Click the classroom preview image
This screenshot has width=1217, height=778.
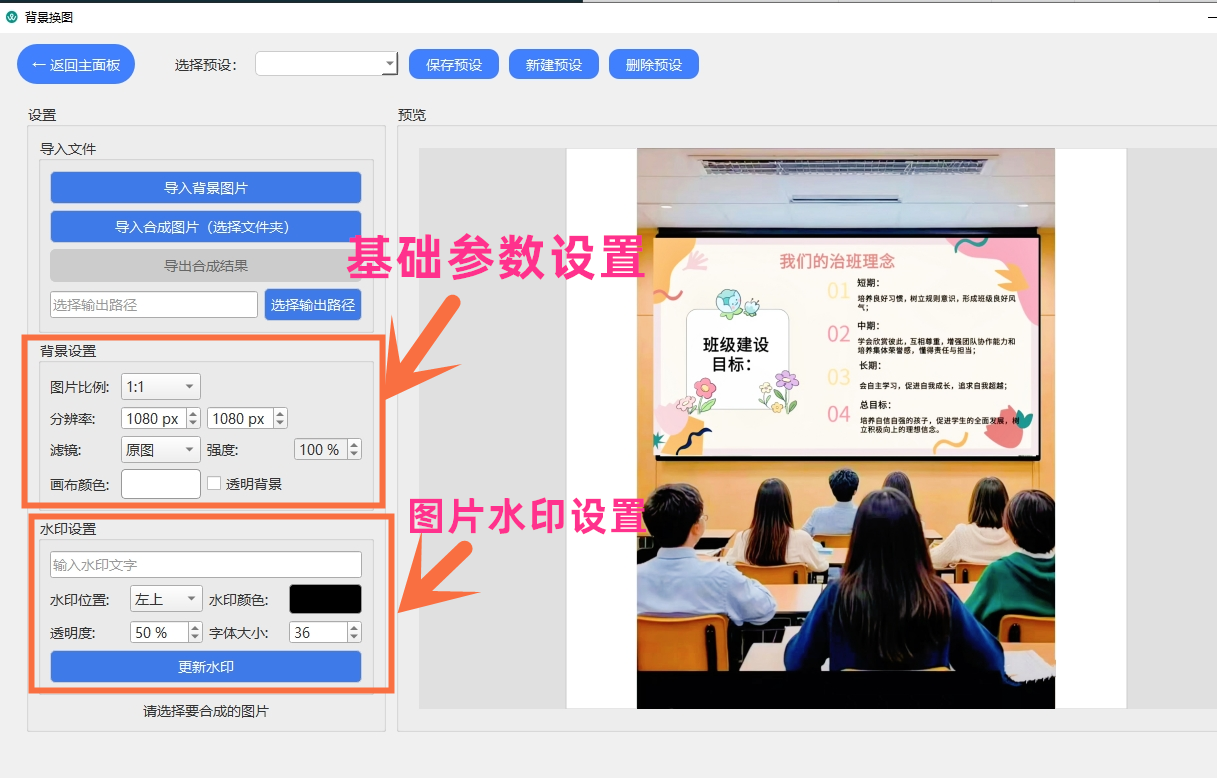(x=846, y=428)
